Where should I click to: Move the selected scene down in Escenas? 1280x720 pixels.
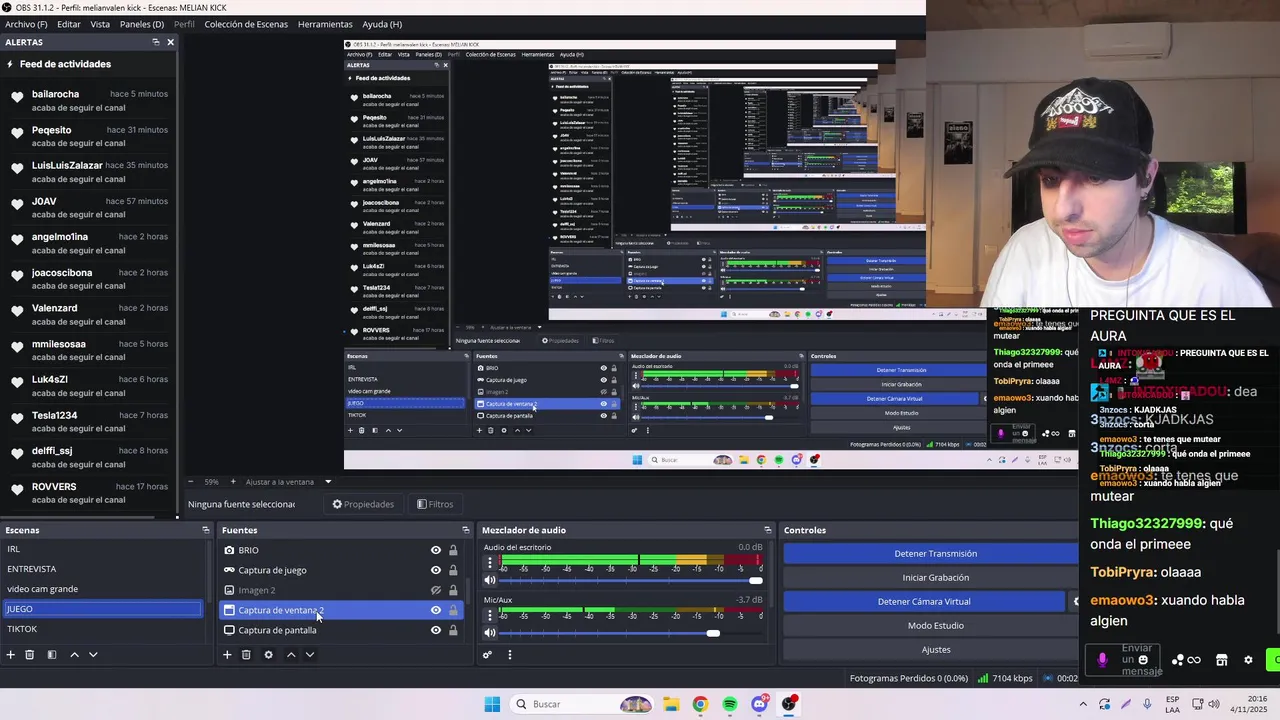click(93, 655)
